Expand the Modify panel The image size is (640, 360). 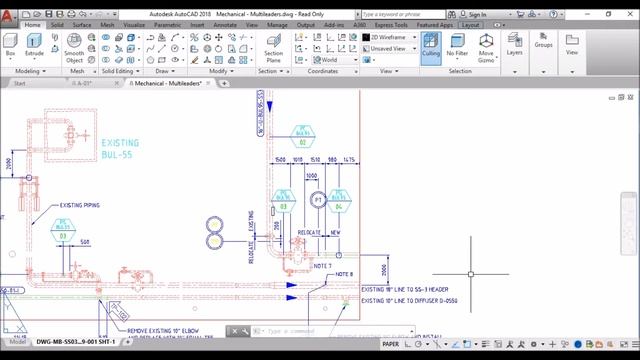tap(221, 71)
